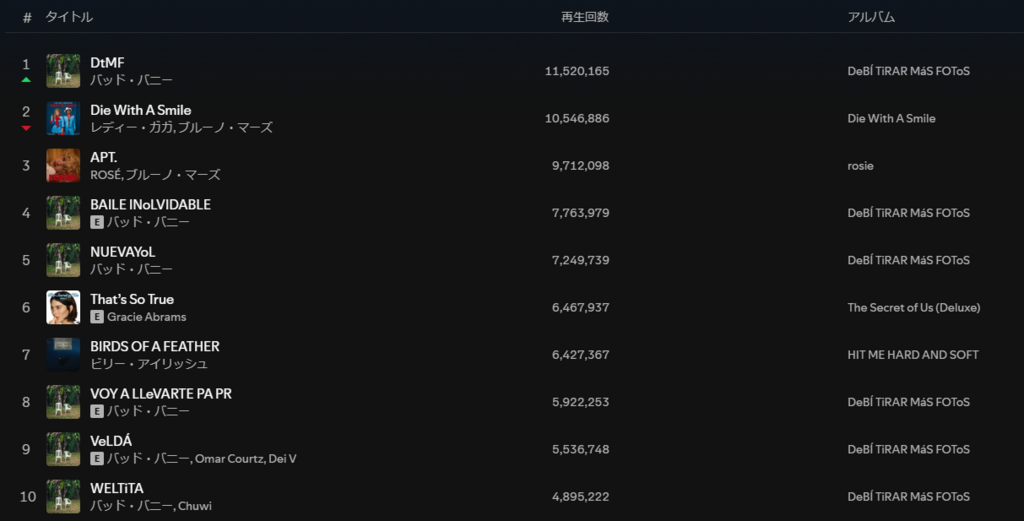This screenshot has width=1024, height=521.
Task: Select the APT. cover thumbnail
Action: point(63,165)
